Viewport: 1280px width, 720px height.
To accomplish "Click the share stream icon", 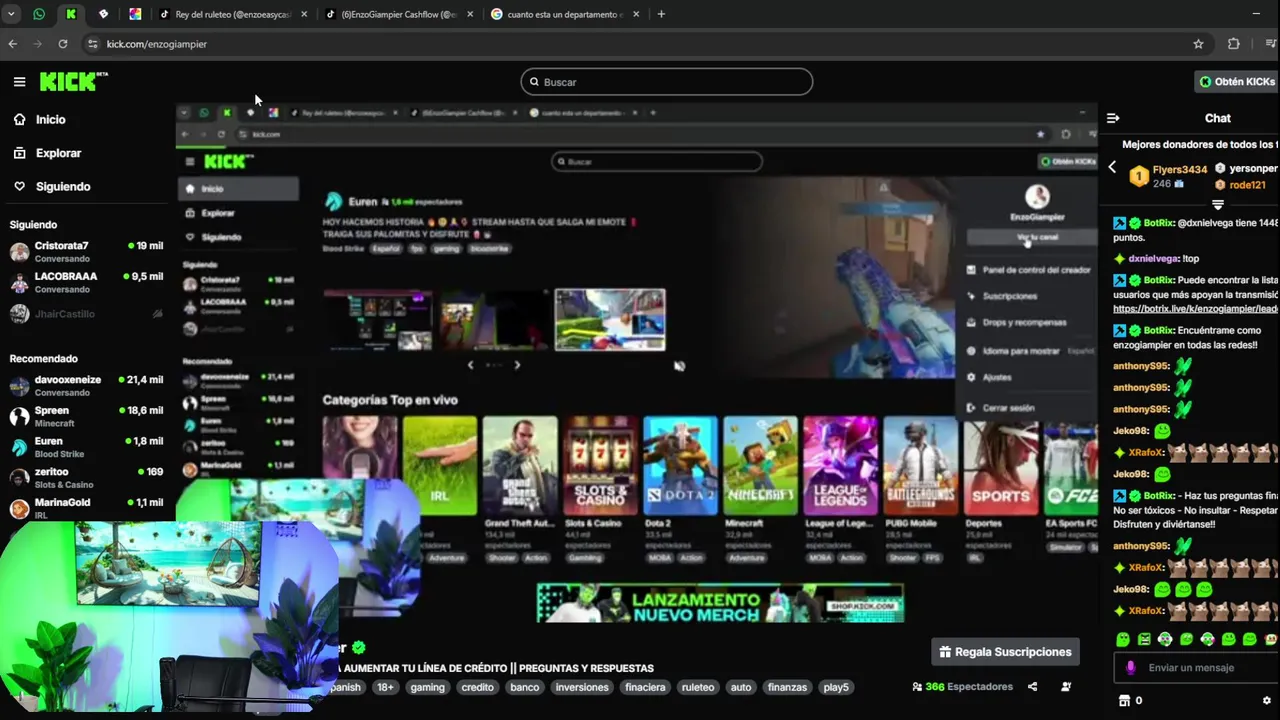I will (x=1032, y=687).
